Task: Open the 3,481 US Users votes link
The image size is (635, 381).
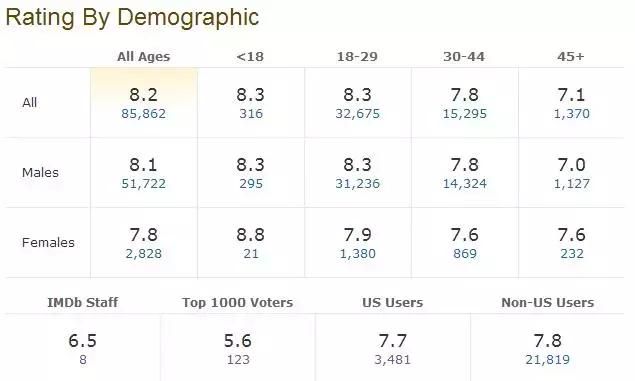Action: coord(392,360)
